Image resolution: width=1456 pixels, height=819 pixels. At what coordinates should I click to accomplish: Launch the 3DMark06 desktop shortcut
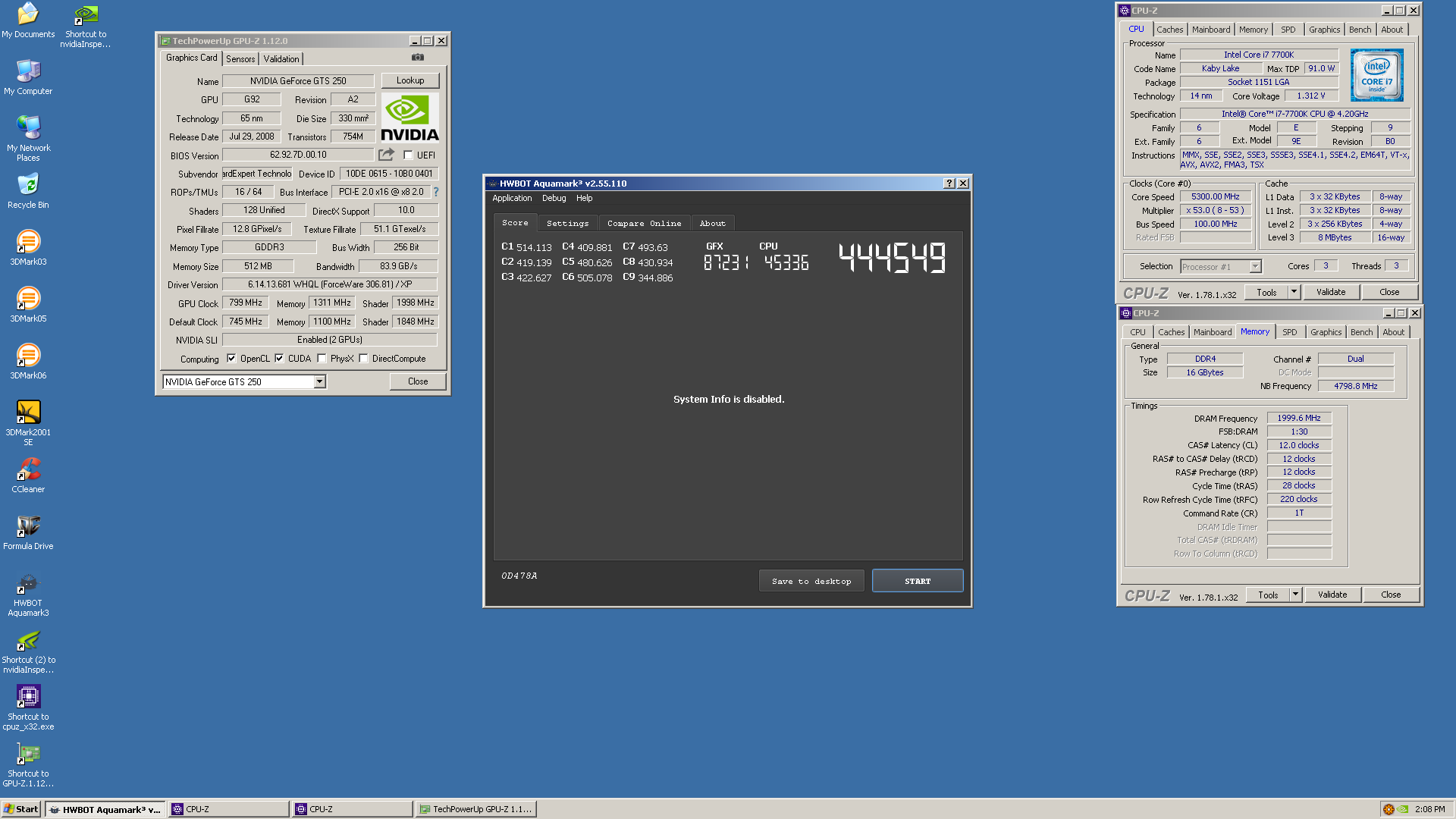[28, 362]
